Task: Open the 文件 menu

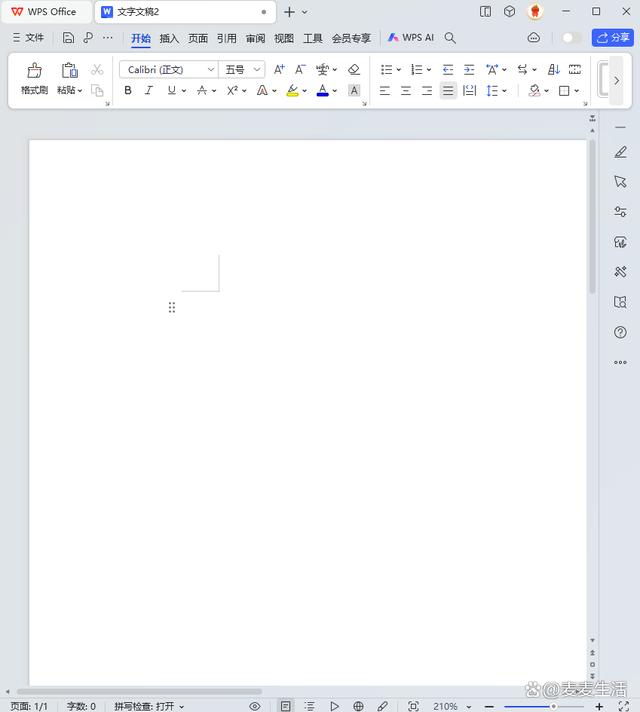Action: tap(28, 38)
